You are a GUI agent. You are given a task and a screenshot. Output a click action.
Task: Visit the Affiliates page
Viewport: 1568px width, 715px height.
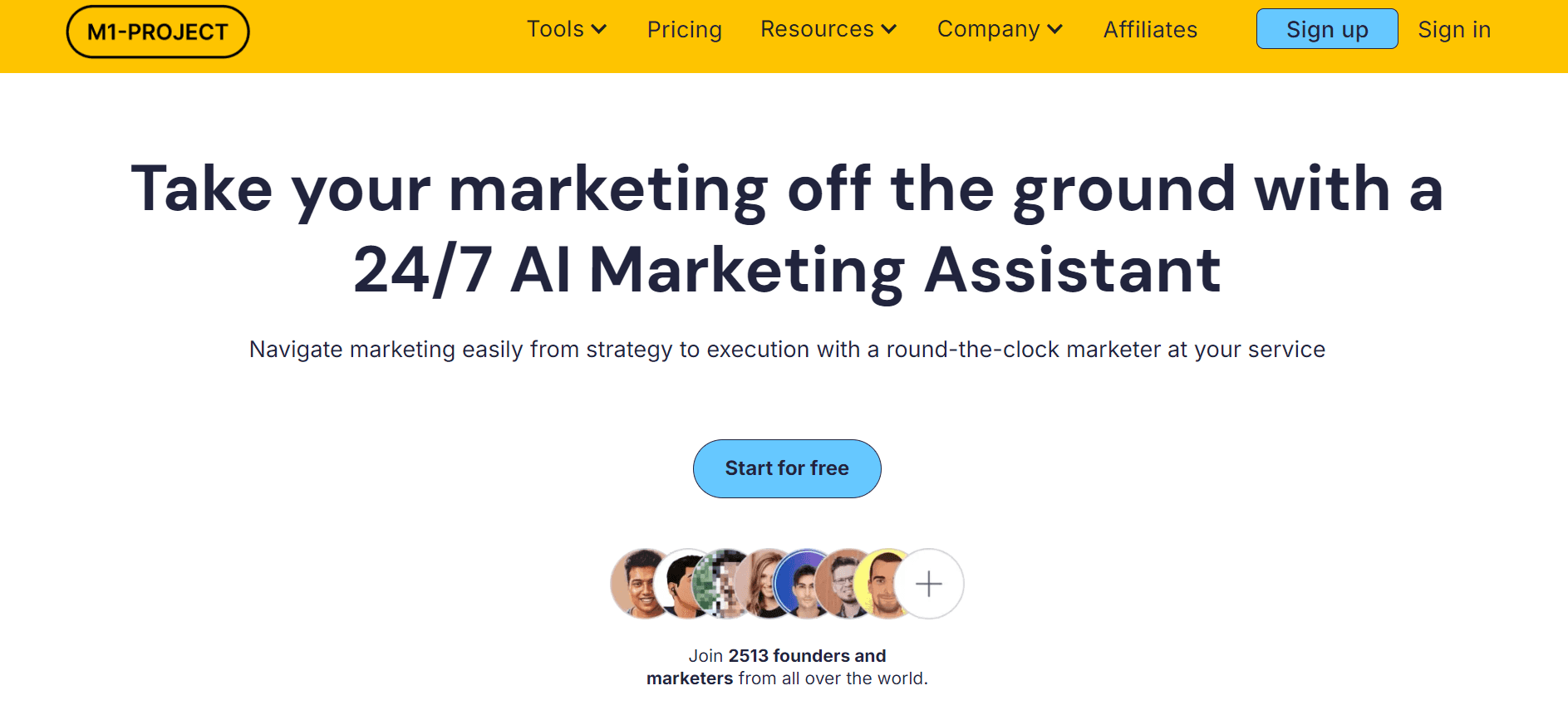(1149, 29)
